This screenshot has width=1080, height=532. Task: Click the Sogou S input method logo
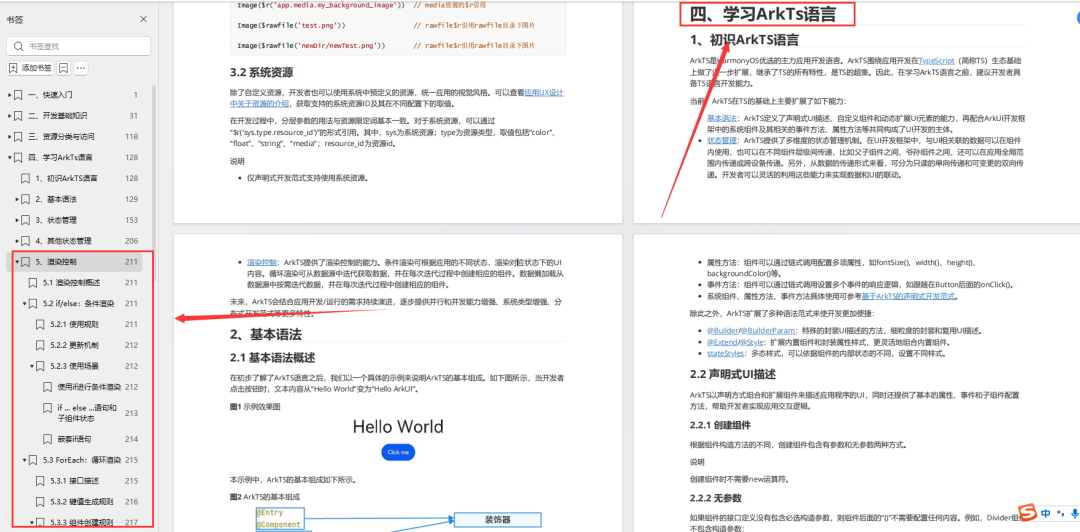[x=1028, y=513]
